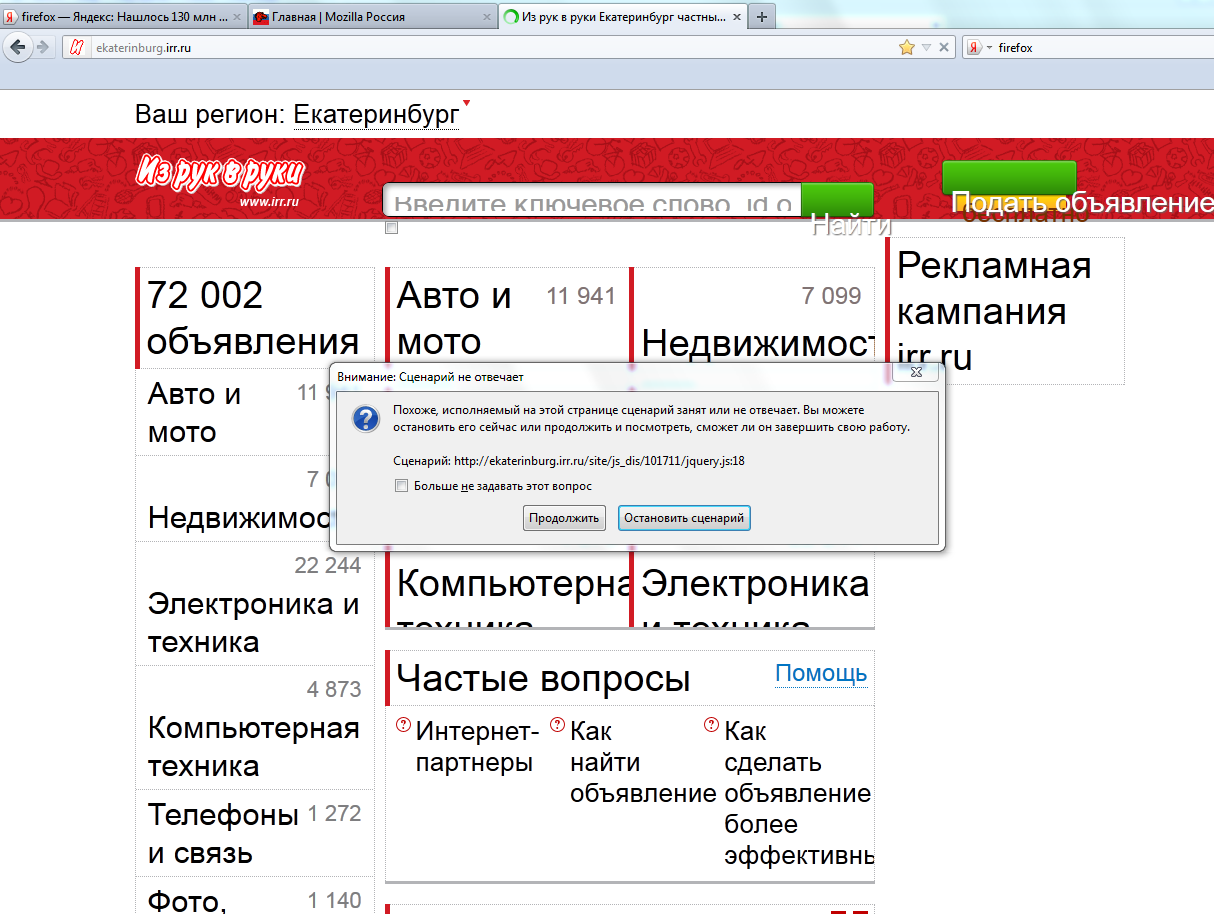The image size is (1214, 914).
Task: Click the 4 873 count for Компьютерная техника
Action: click(334, 689)
